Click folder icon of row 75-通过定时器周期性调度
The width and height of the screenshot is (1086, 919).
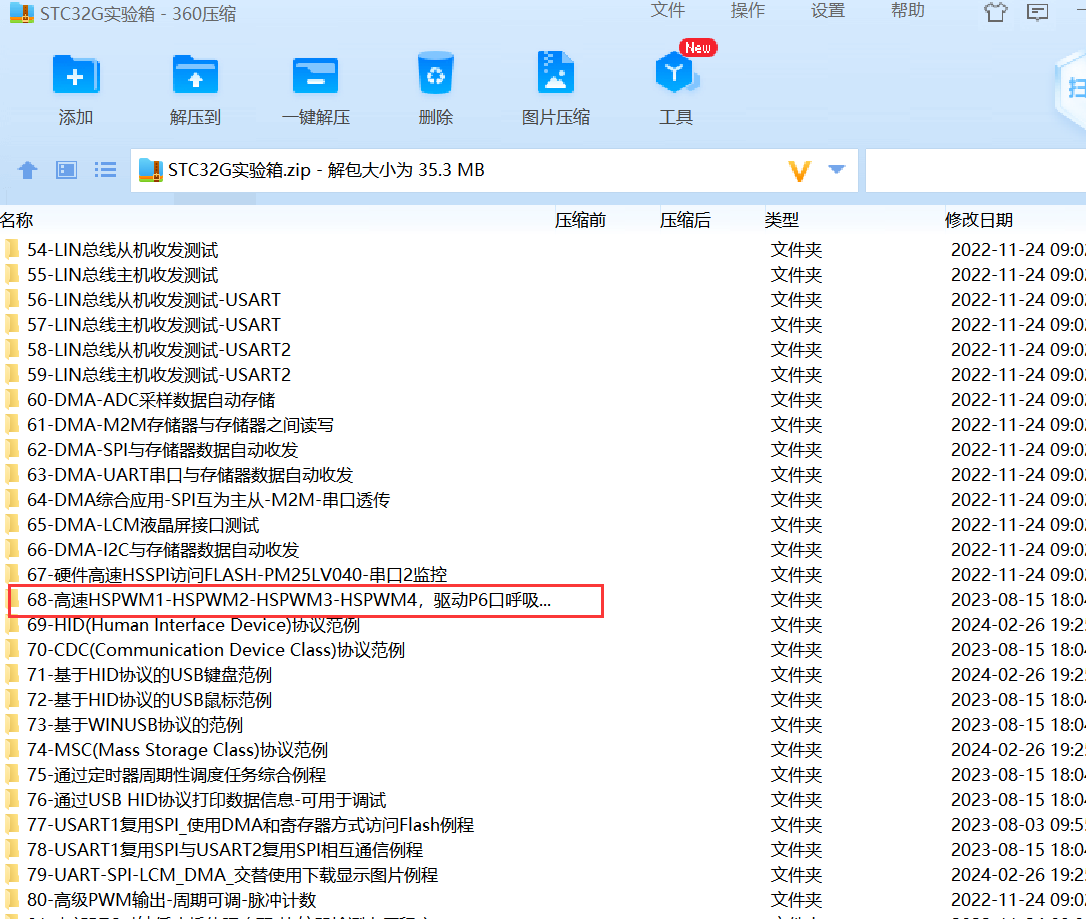coord(12,774)
